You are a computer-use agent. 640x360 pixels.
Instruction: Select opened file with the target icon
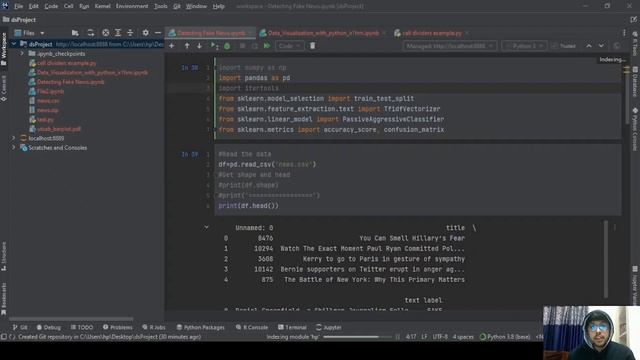tap(106, 33)
